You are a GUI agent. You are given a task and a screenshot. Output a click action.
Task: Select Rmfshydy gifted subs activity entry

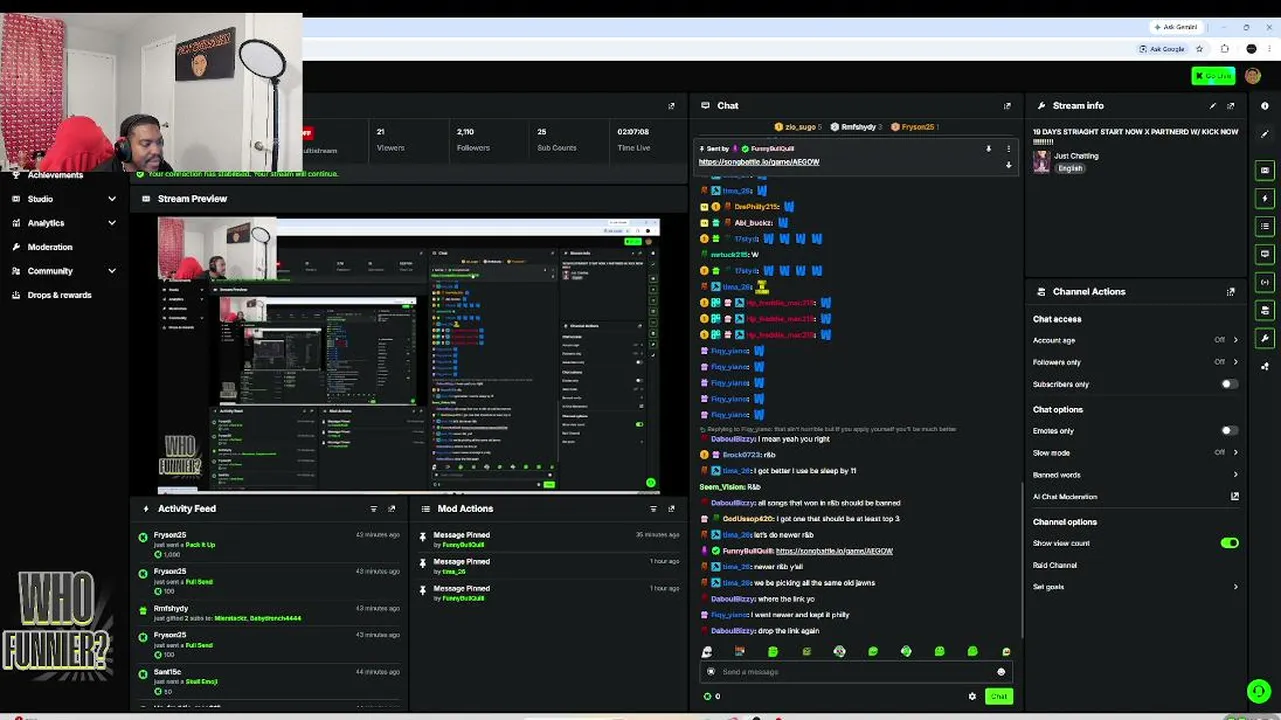(x=270, y=613)
